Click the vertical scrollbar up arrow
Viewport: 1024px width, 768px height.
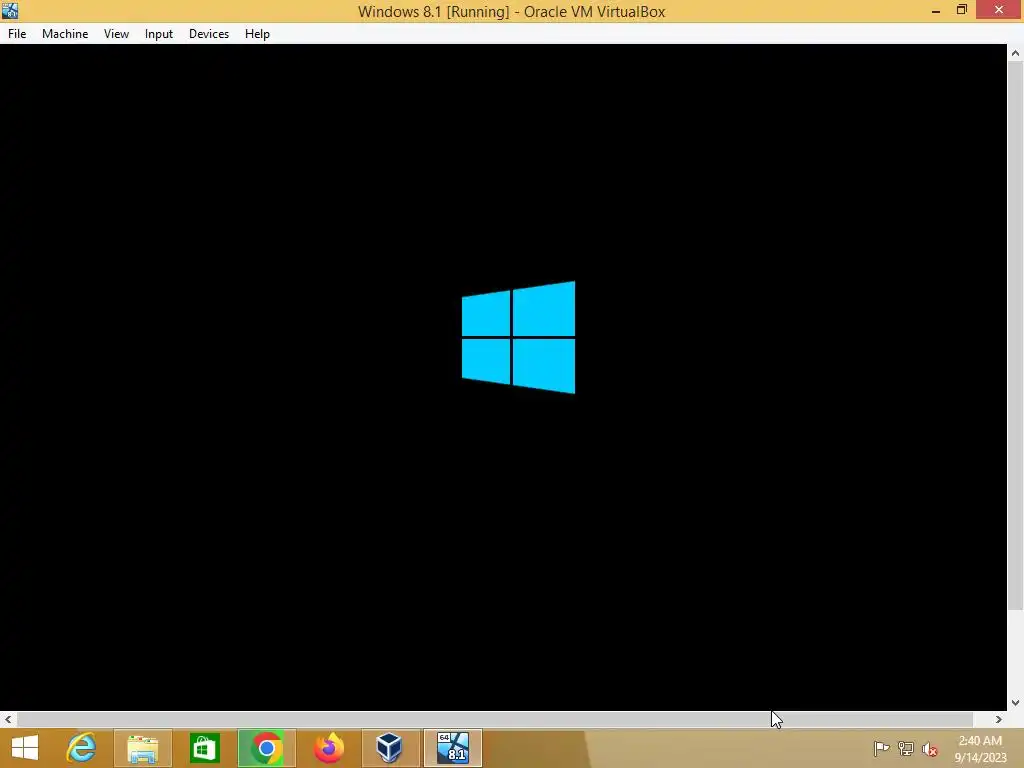pyautogui.click(x=1016, y=53)
